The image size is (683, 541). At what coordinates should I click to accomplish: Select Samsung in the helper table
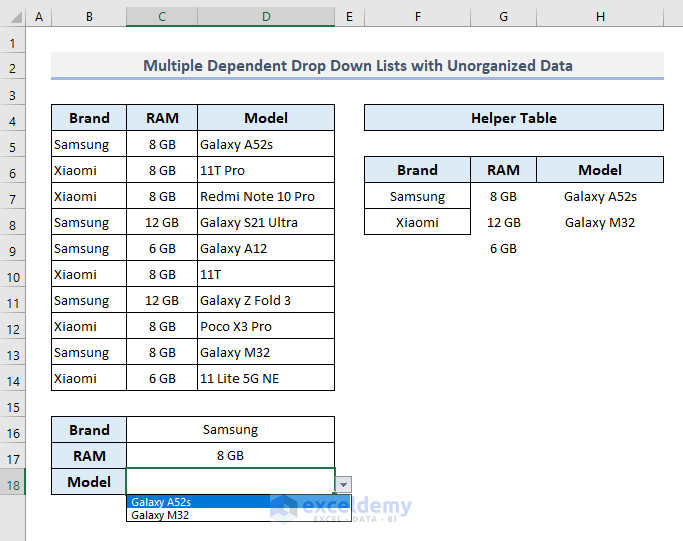pyautogui.click(x=417, y=196)
